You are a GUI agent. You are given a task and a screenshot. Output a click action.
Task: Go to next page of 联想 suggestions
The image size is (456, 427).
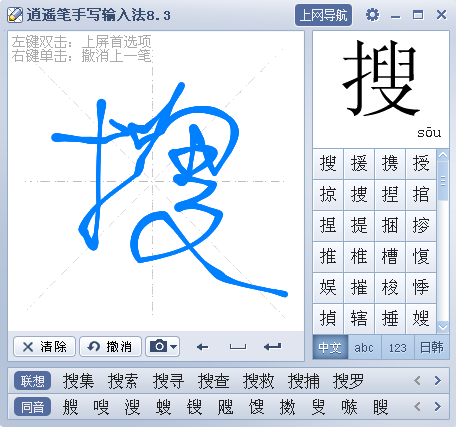pyautogui.click(x=438, y=380)
